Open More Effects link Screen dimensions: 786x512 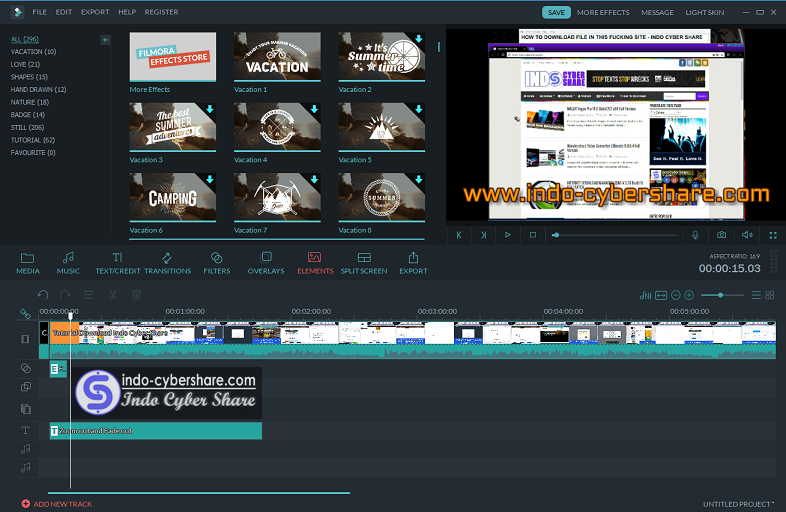(x=603, y=13)
